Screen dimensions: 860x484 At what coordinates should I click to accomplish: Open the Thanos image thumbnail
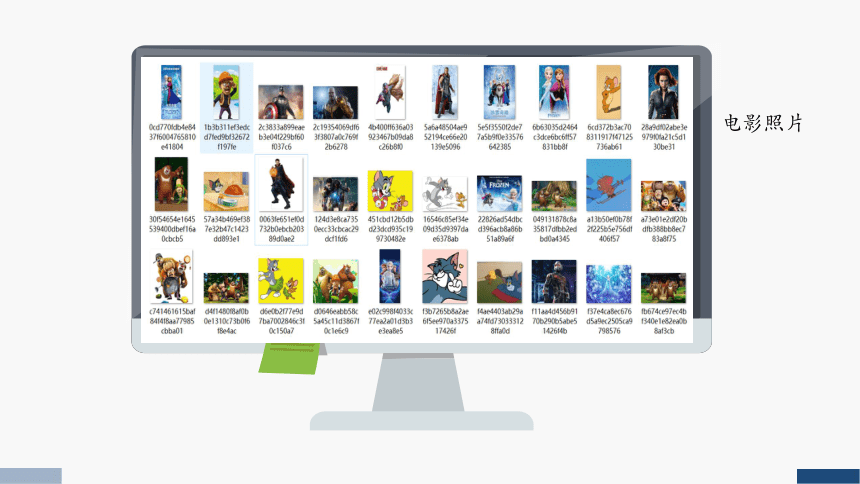click(335, 102)
